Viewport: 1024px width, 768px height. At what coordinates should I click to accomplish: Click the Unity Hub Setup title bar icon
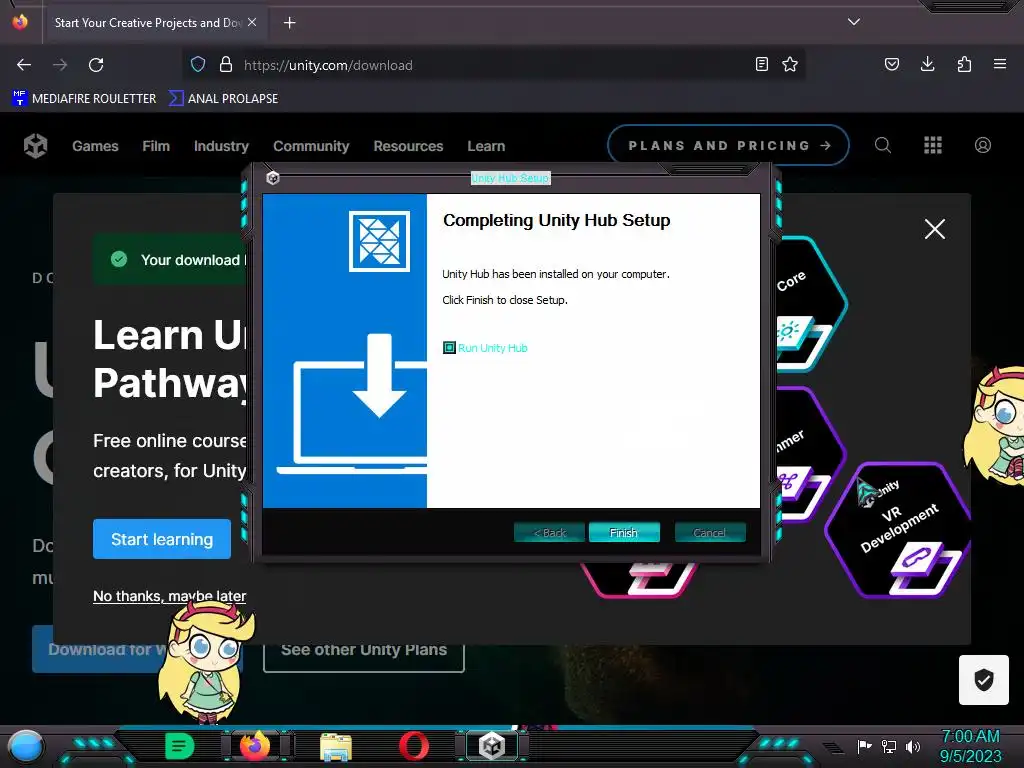coord(273,178)
